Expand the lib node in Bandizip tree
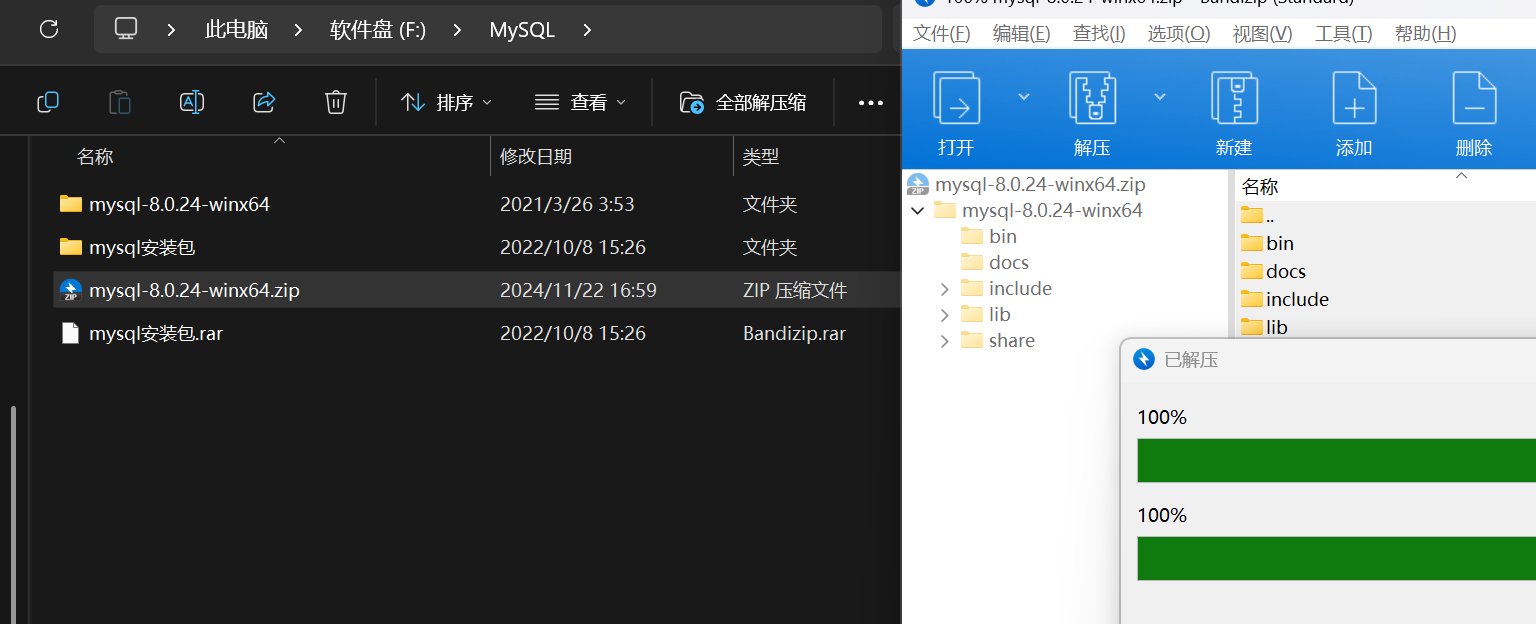The height and width of the screenshot is (624, 1536). 944,315
